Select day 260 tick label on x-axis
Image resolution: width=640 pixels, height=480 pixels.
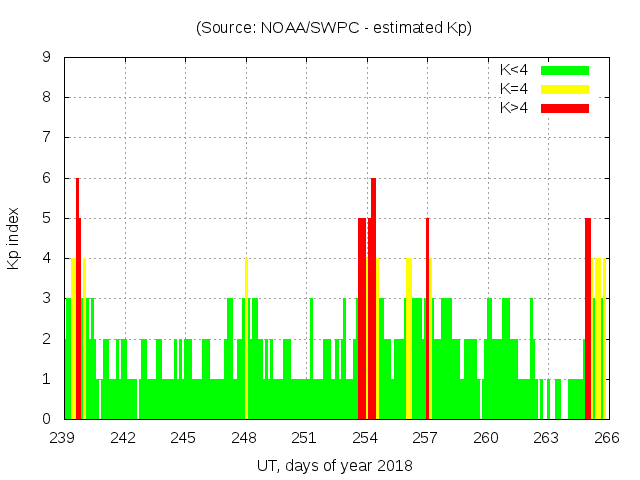point(487,438)
